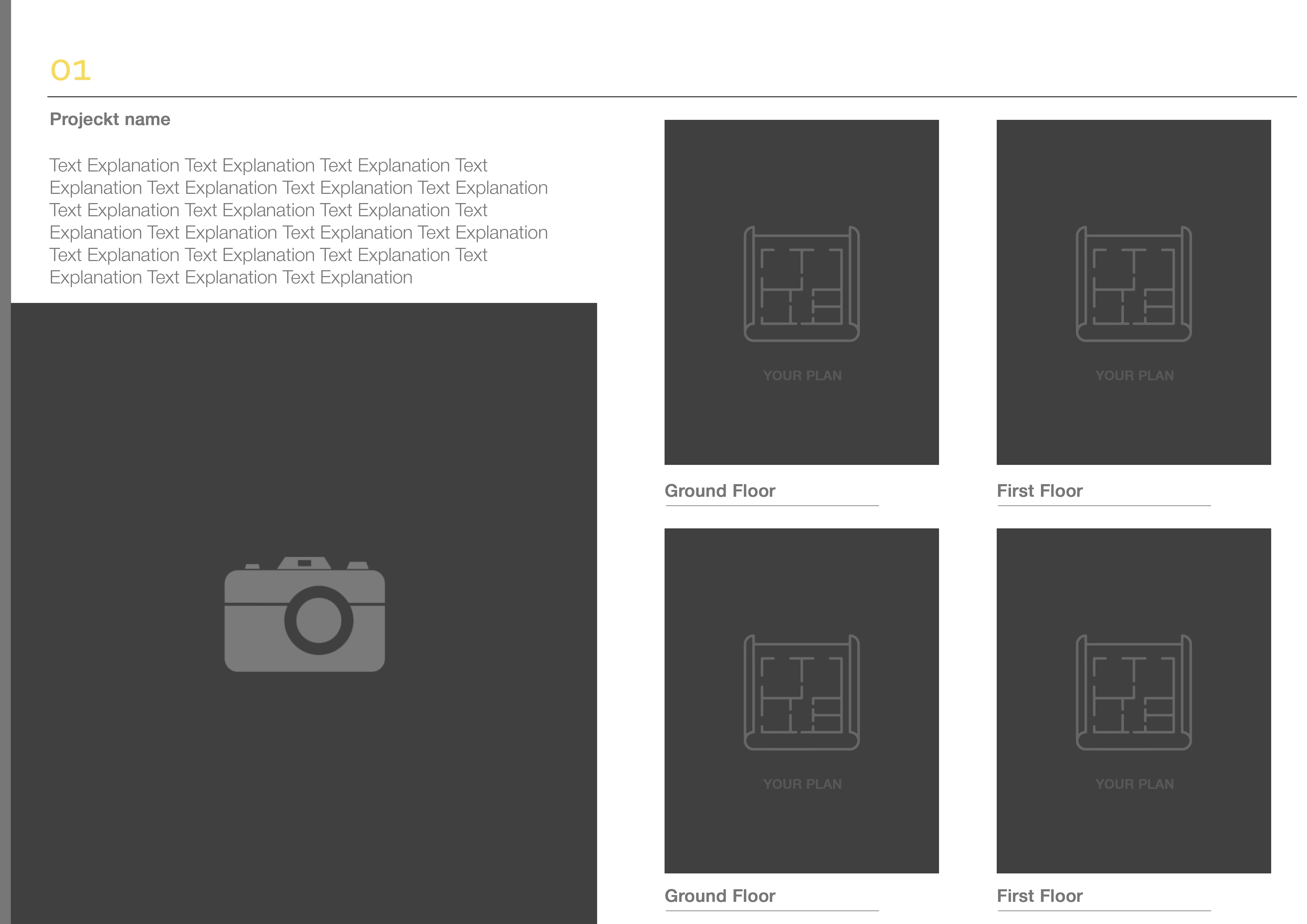1307x924 pixels.
Task: Click the bottom-right floor plan blueprint icon
Action: 1133,692
